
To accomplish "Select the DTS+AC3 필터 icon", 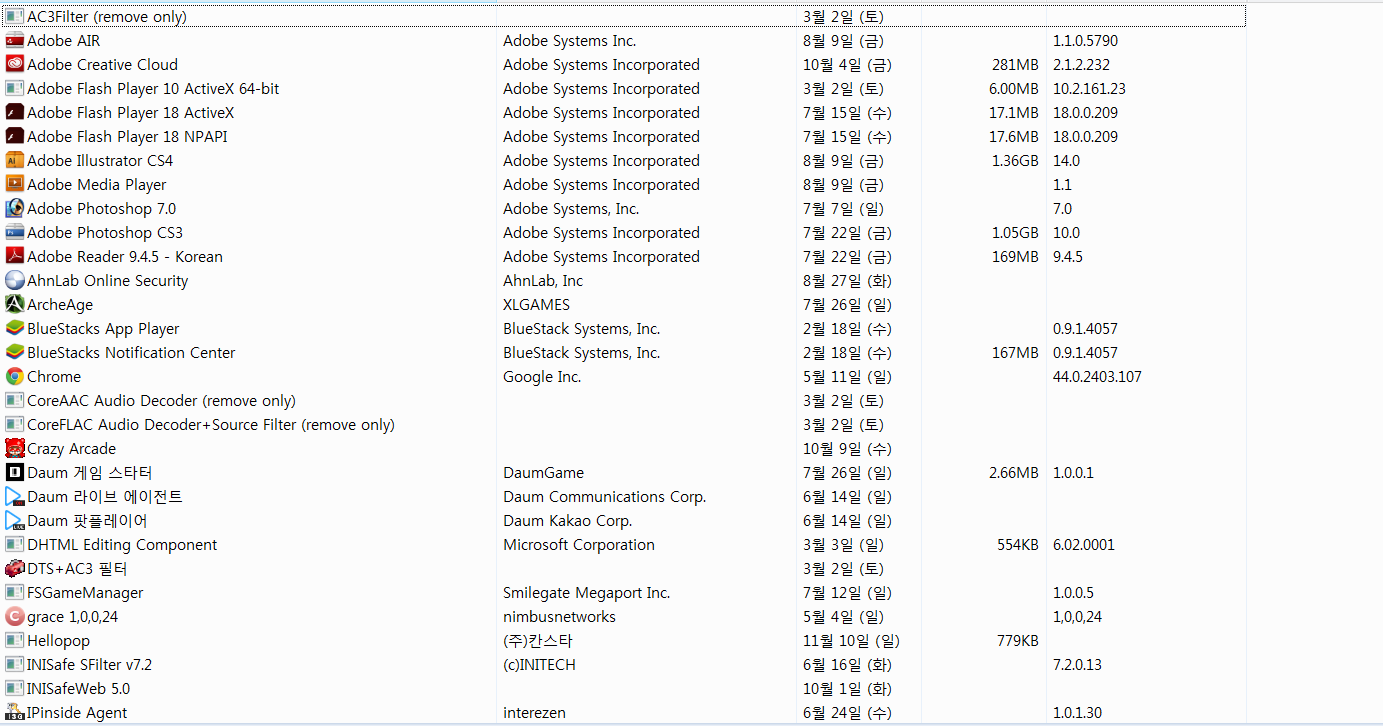I will (x=14, y=569).
